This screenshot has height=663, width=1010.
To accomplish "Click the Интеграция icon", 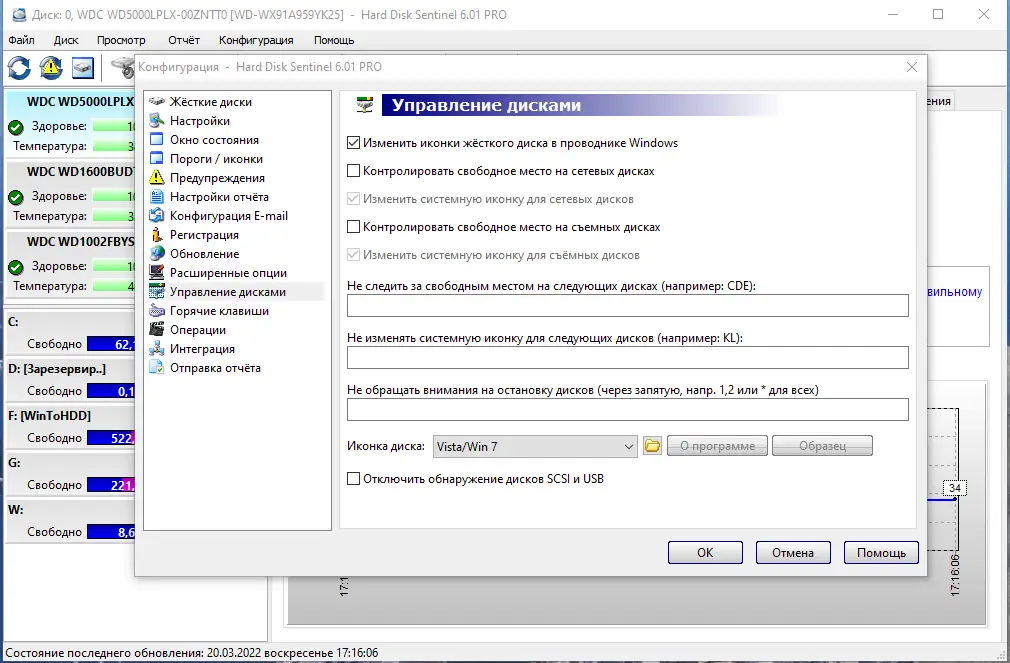I will click(157, 349).
